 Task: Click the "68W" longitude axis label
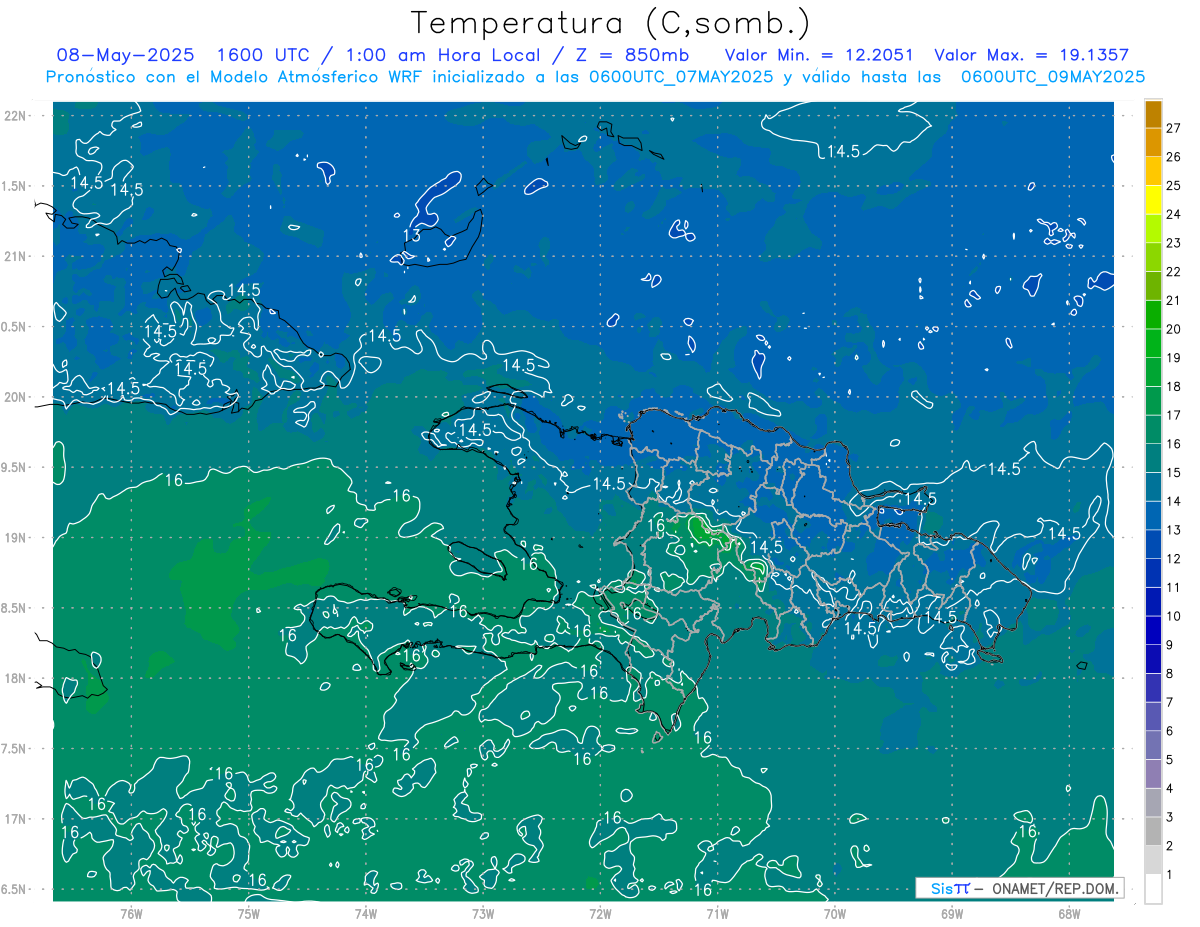pos(1069,912)
